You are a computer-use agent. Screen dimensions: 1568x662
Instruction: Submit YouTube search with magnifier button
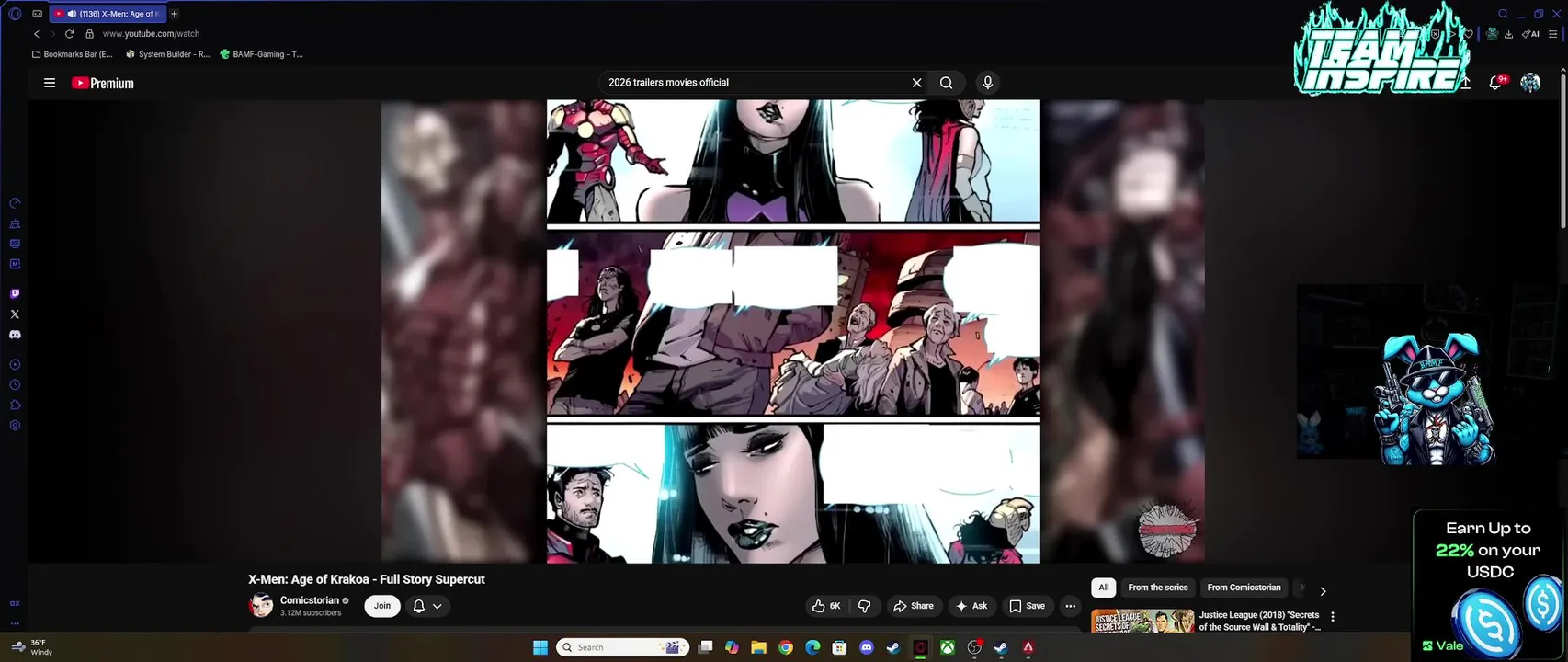(946, 83)
